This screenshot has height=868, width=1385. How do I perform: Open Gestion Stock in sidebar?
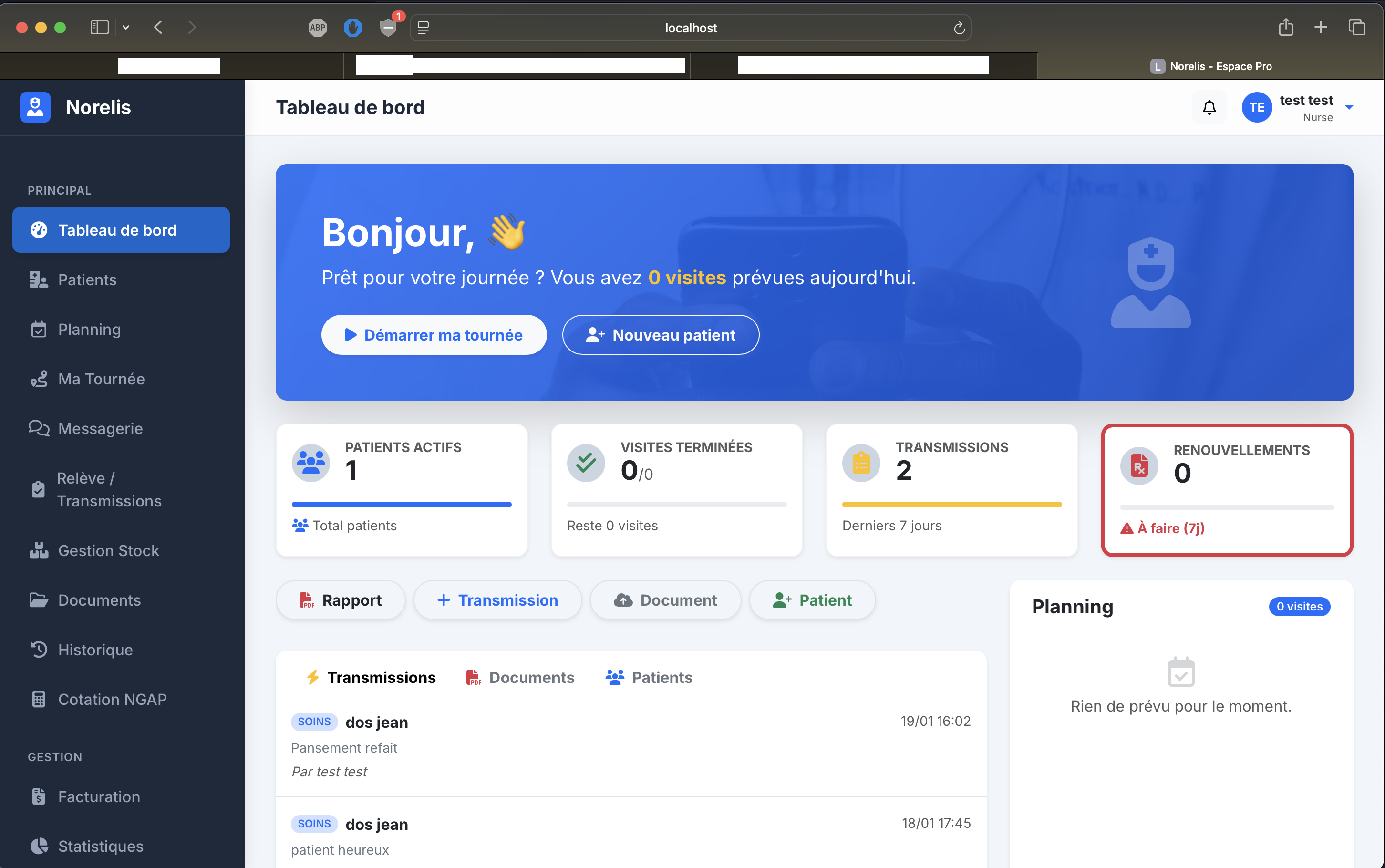[108, 550]
